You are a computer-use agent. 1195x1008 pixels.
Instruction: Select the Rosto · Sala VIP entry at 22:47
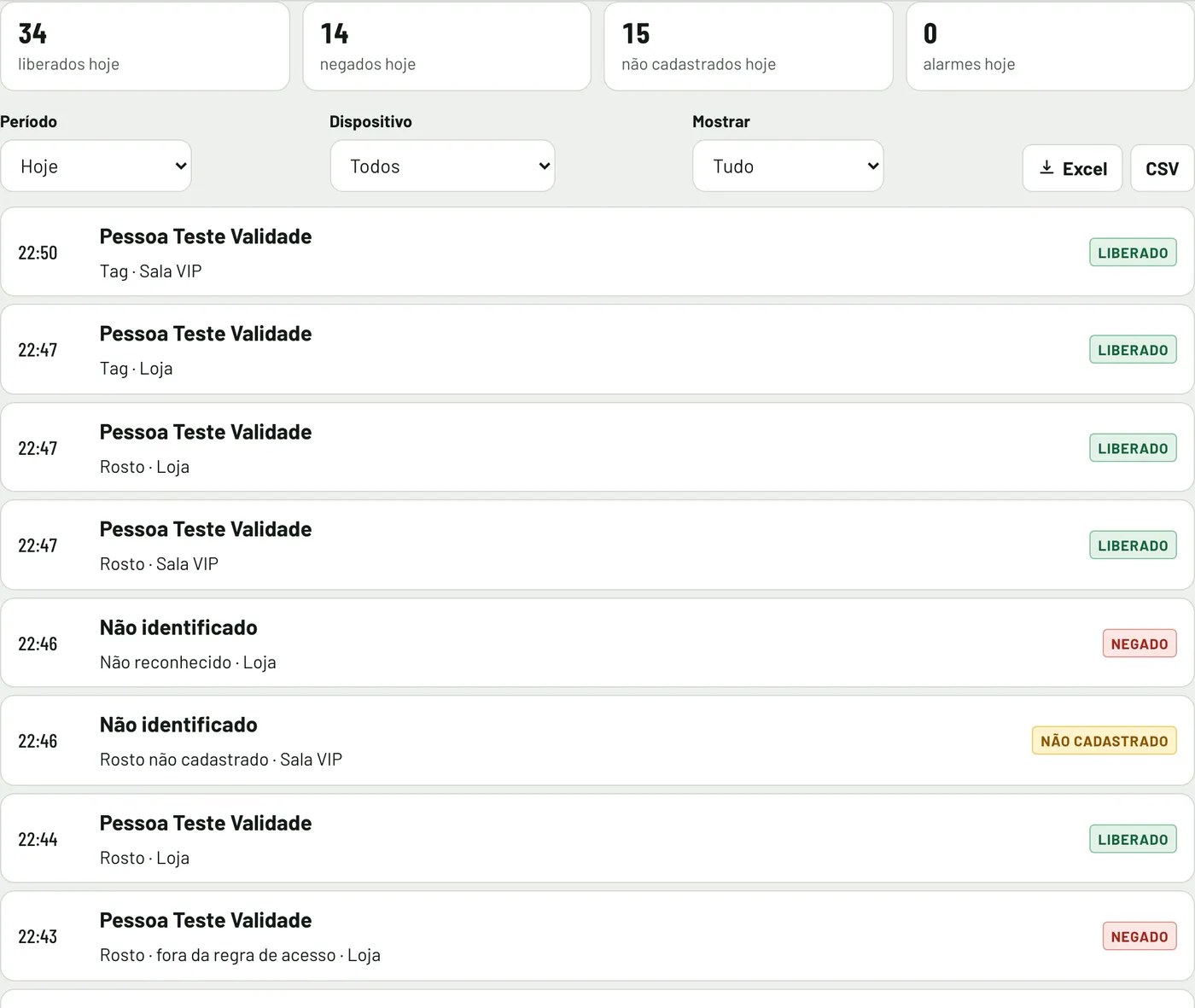pyautogui.click(x=597, y=545)
